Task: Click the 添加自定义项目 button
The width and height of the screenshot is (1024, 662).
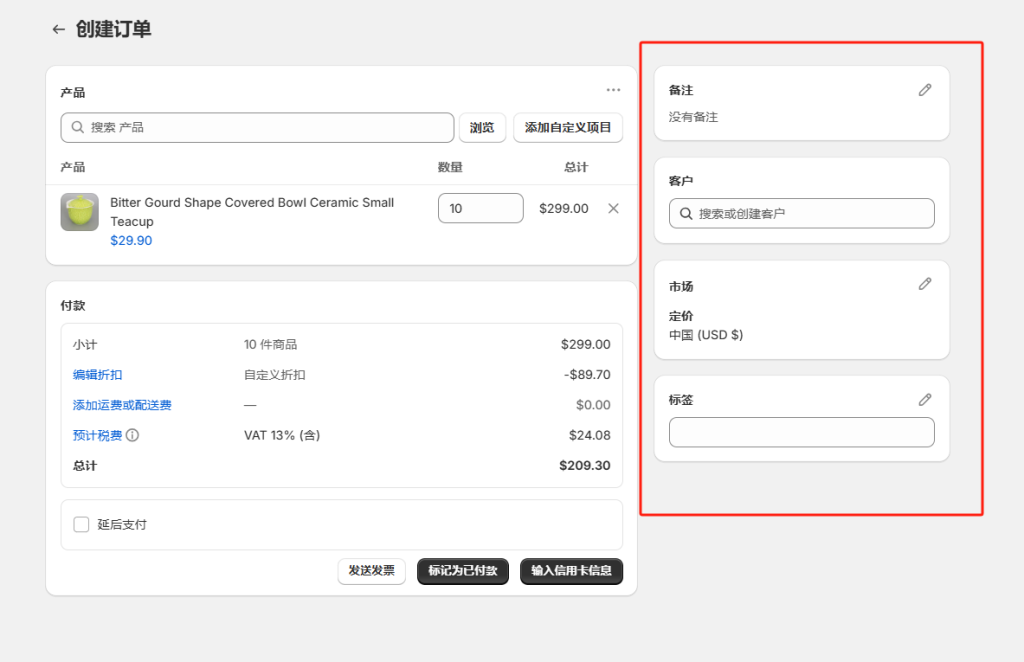Action: [568, 127]
